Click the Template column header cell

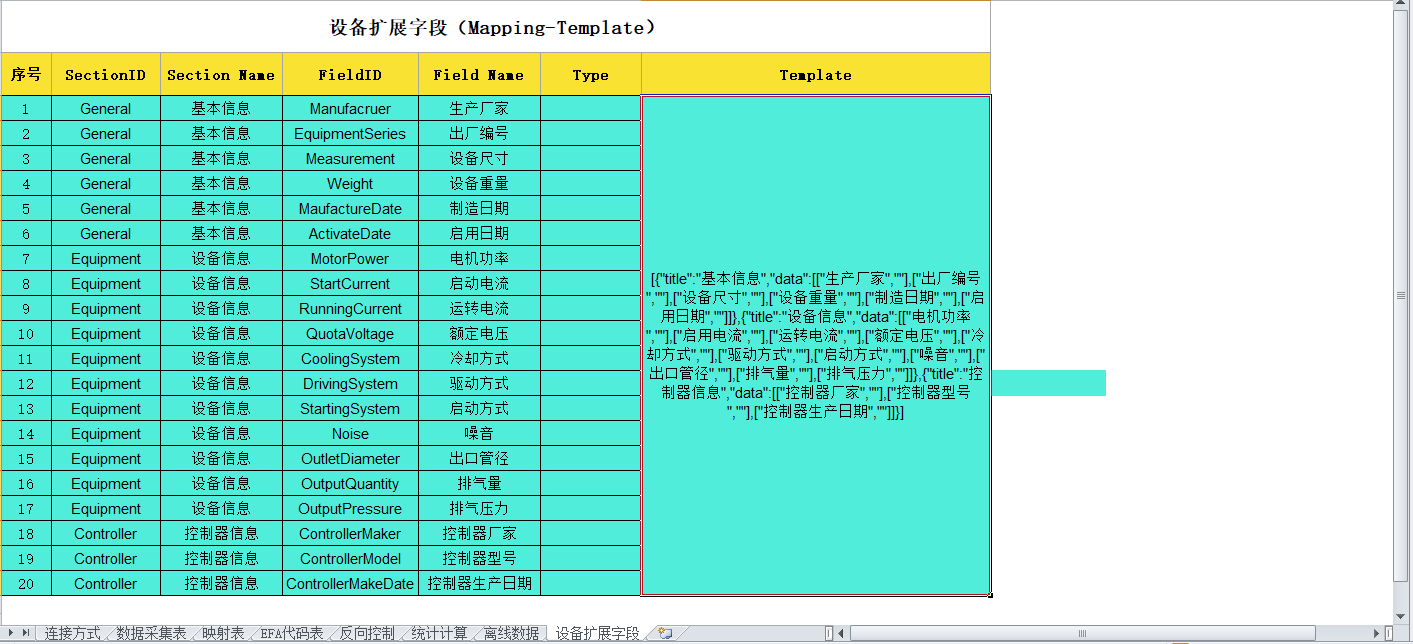815,75
